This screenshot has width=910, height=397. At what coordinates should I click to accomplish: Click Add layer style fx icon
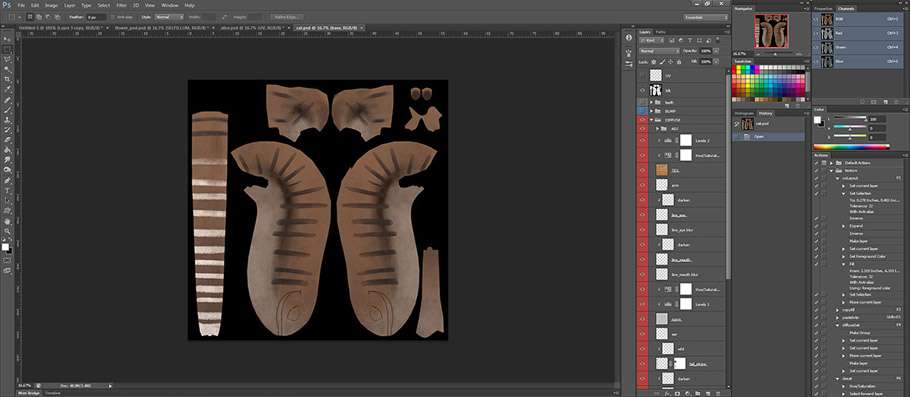coord(666,393)
